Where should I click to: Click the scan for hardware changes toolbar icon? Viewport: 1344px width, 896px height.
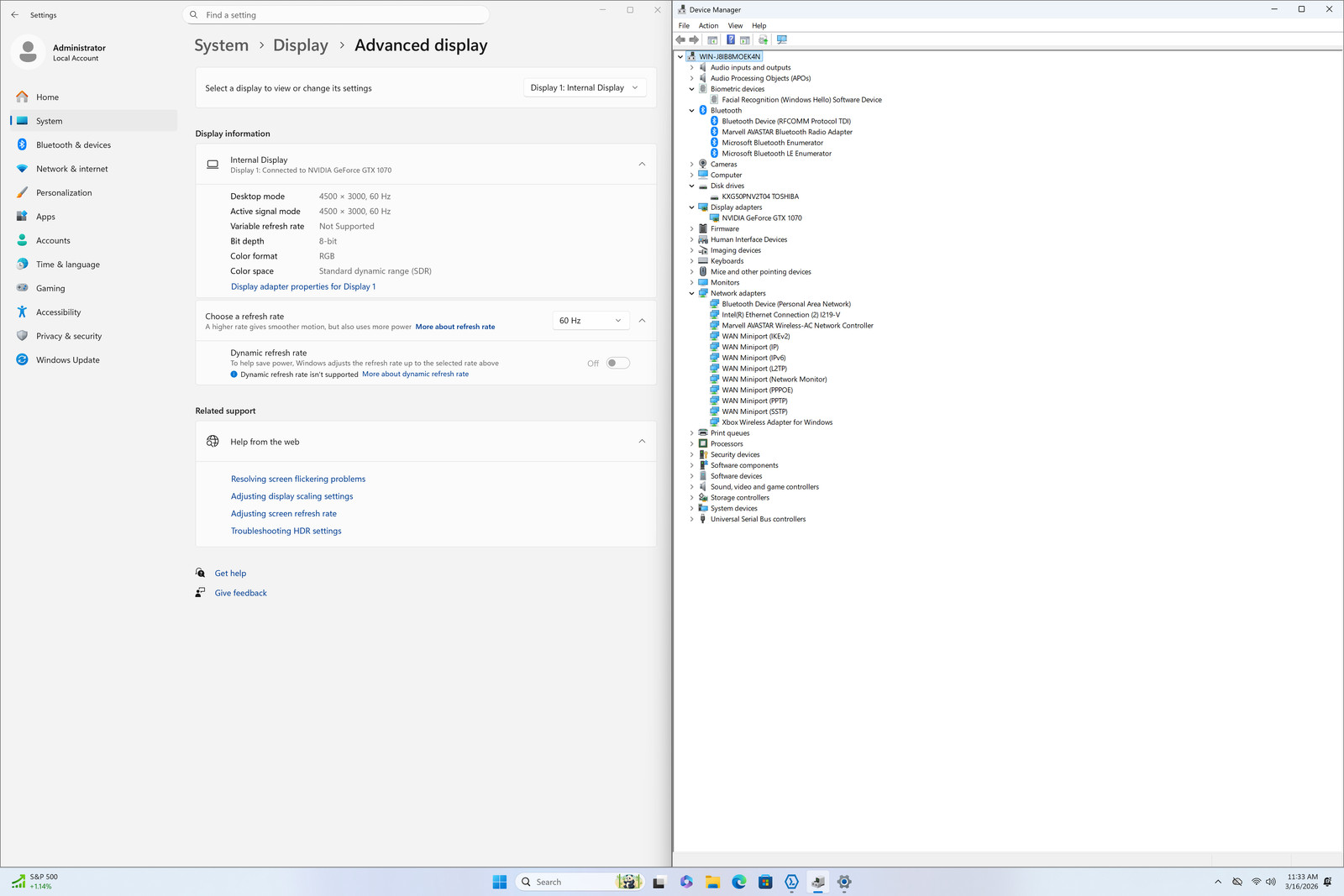coord(782,39)
